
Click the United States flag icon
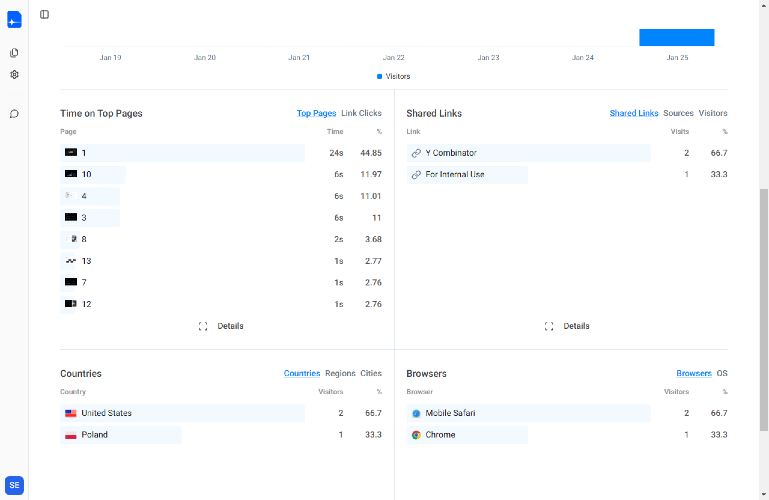(71, 413)
